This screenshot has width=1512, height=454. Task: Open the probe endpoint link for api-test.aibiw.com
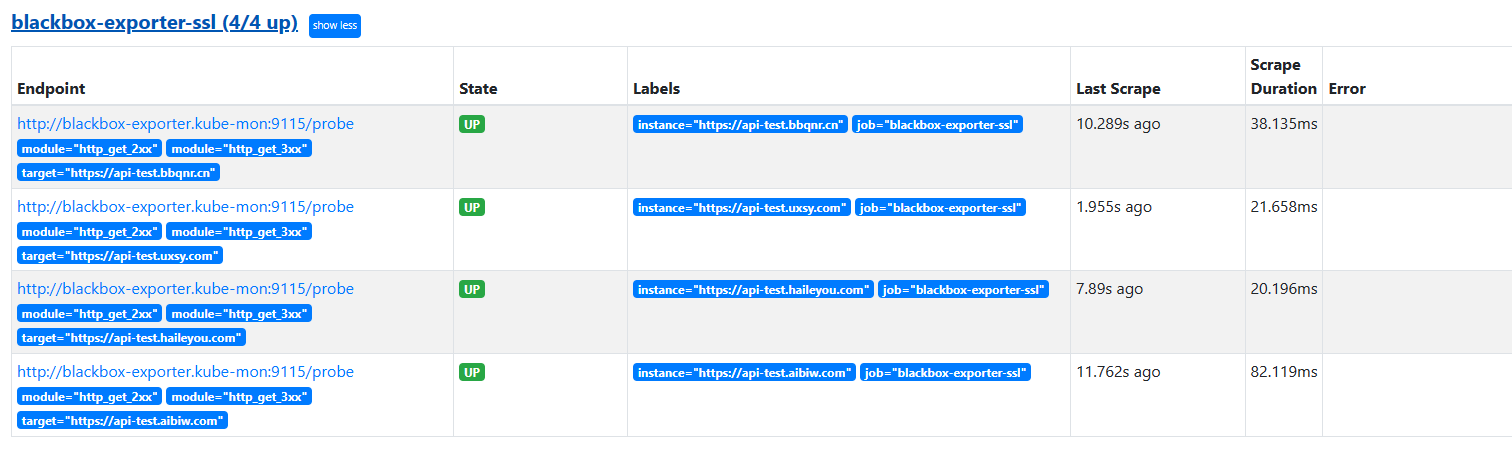point(185,372)
